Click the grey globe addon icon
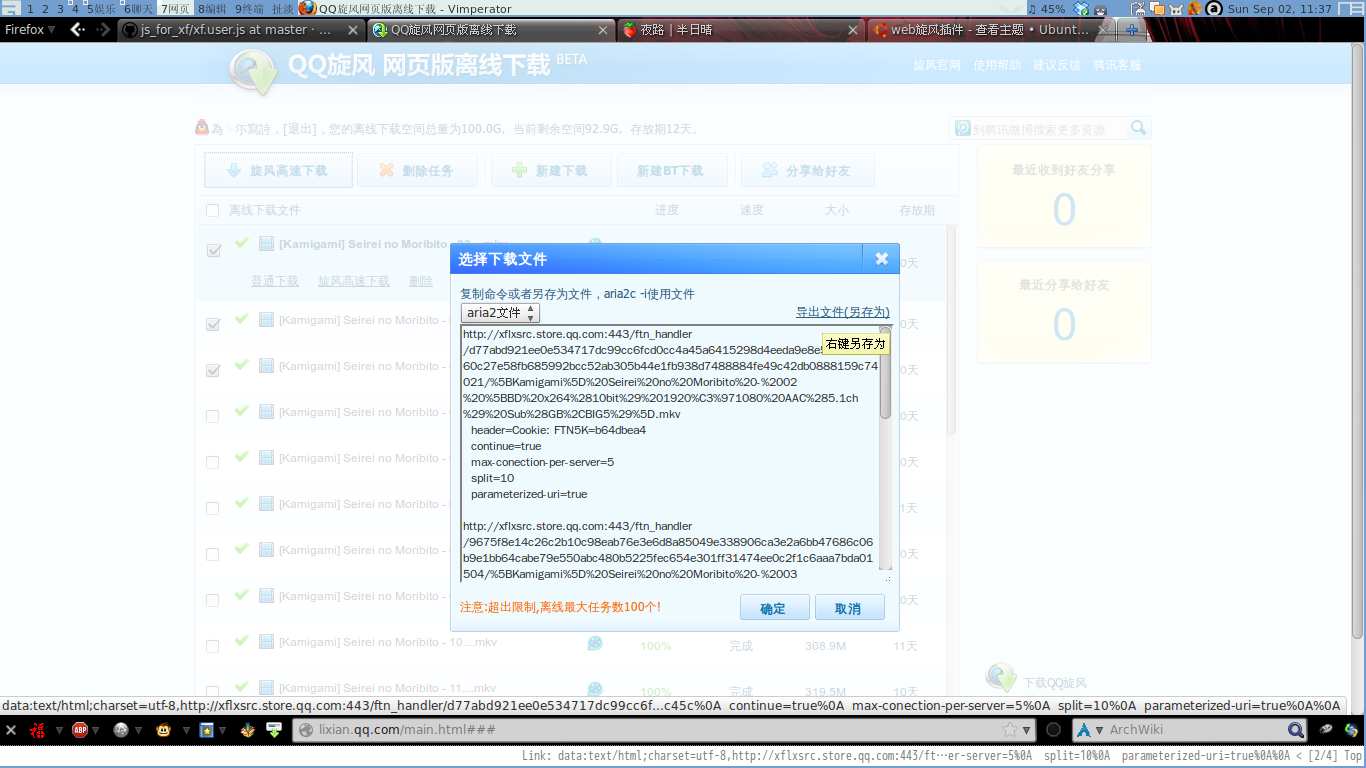This screenshot has width=1366, height=768. (x=121, y=730)
